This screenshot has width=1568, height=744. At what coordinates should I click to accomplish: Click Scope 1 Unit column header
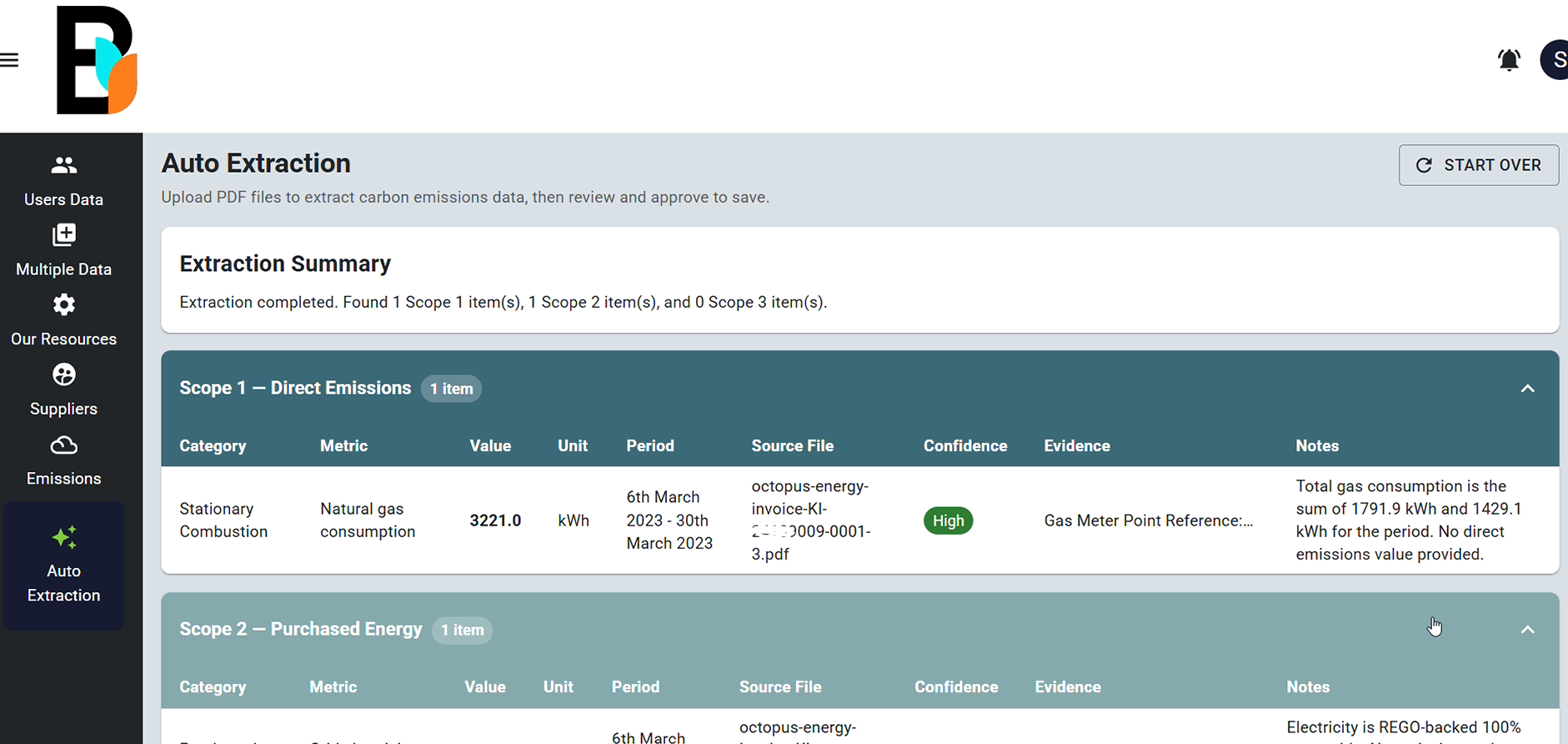tap(573, 446)
